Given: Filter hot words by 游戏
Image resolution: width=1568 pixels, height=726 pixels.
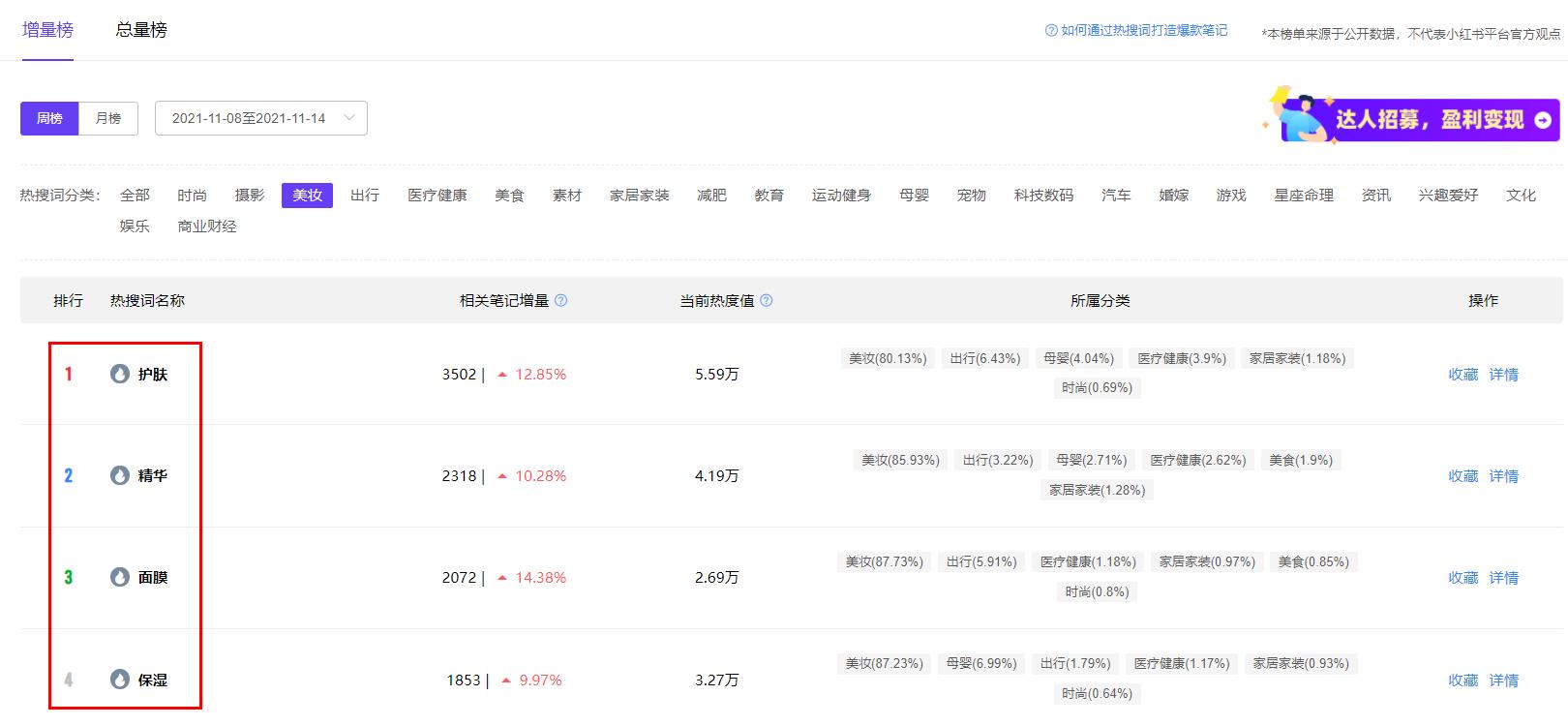Looking at the screenshot, I should click(1231, 196).
